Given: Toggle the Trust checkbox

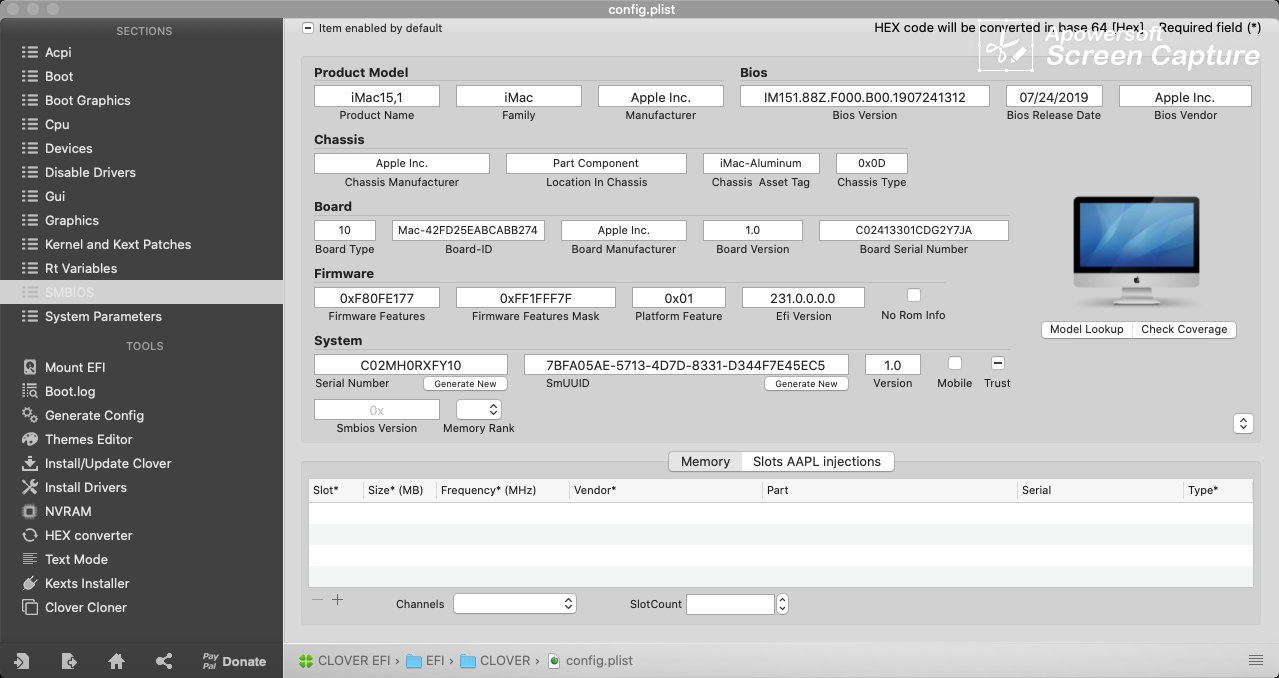Looking at the screenshot, I should point(997,363).
